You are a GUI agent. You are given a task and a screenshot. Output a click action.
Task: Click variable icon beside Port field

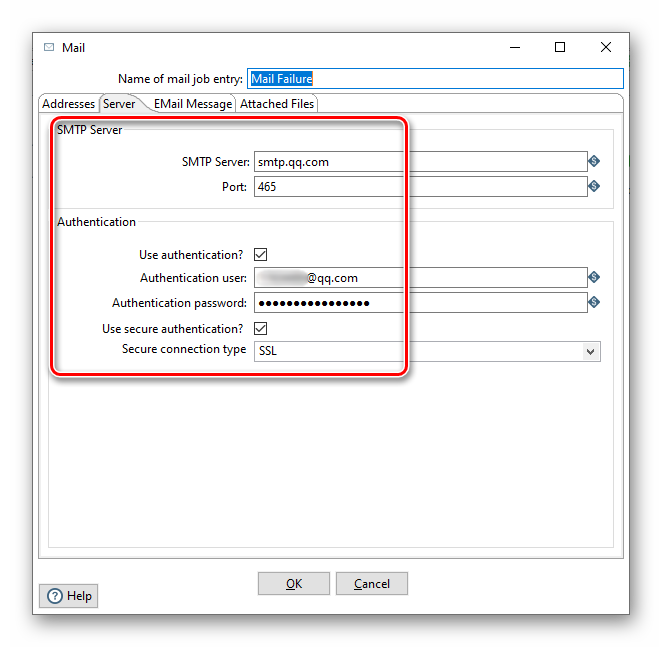(x=594, y=186)
